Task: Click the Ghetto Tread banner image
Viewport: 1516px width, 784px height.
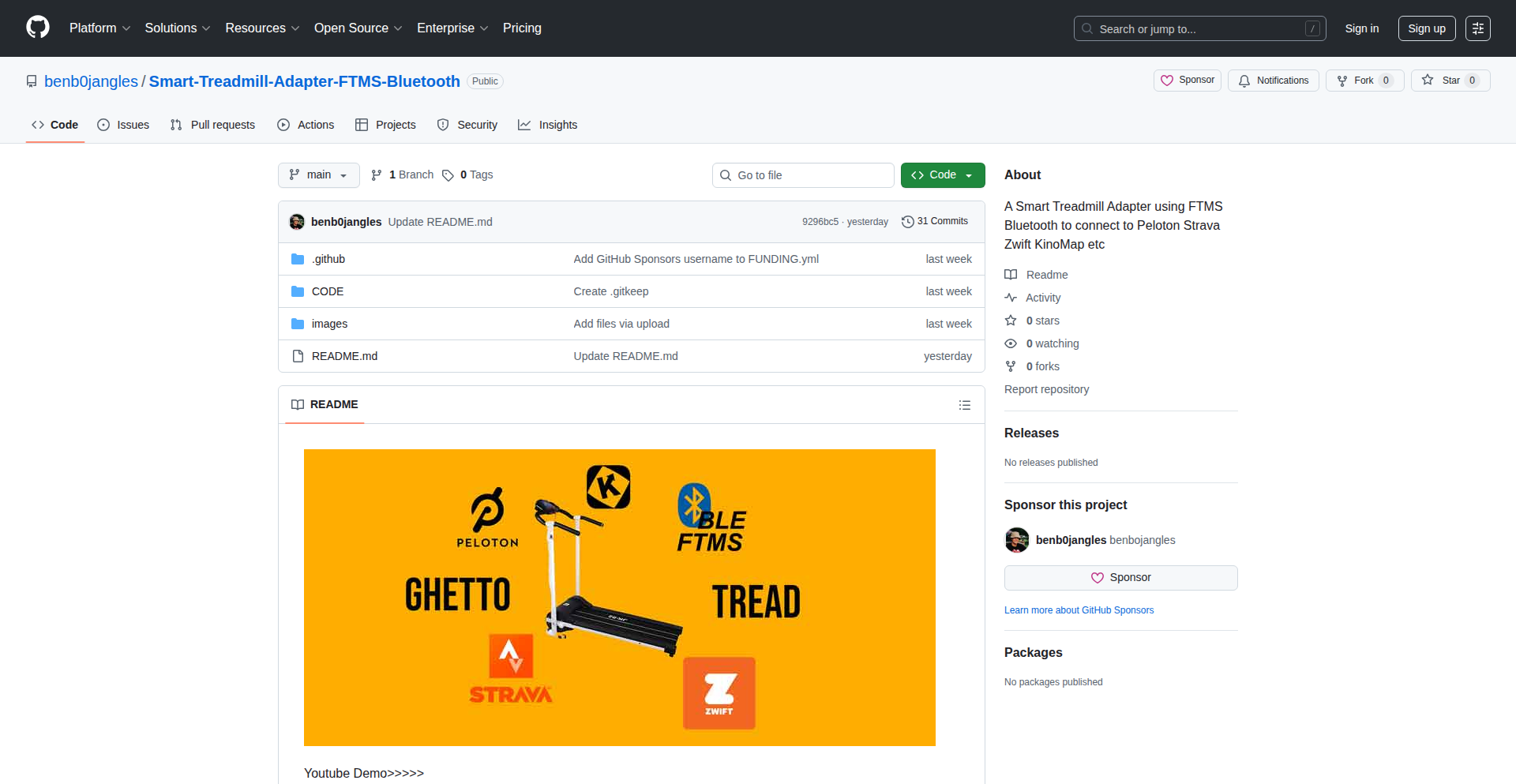Action: (619, 597)
